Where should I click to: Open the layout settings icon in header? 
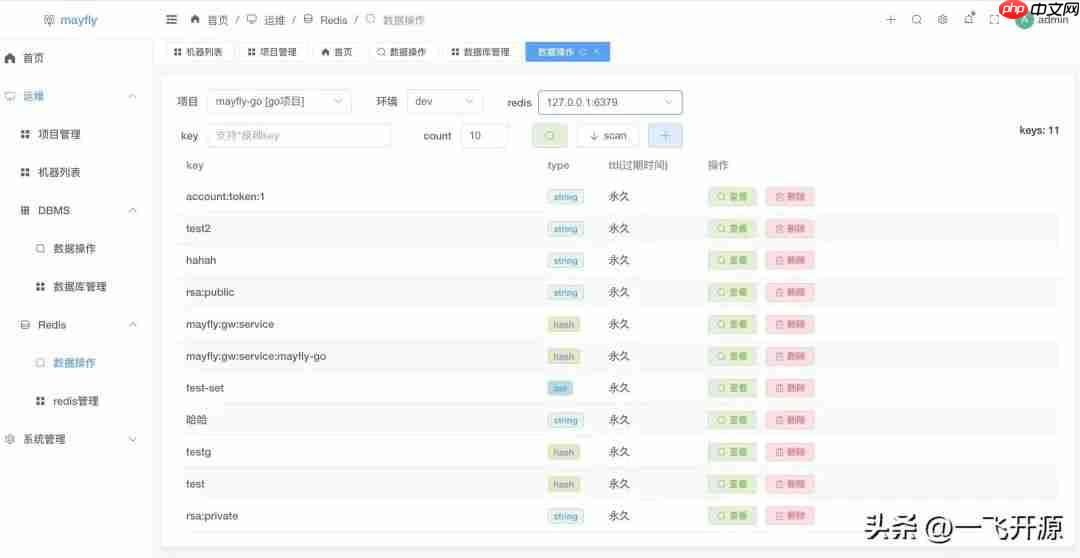click(x=942, y=20)
